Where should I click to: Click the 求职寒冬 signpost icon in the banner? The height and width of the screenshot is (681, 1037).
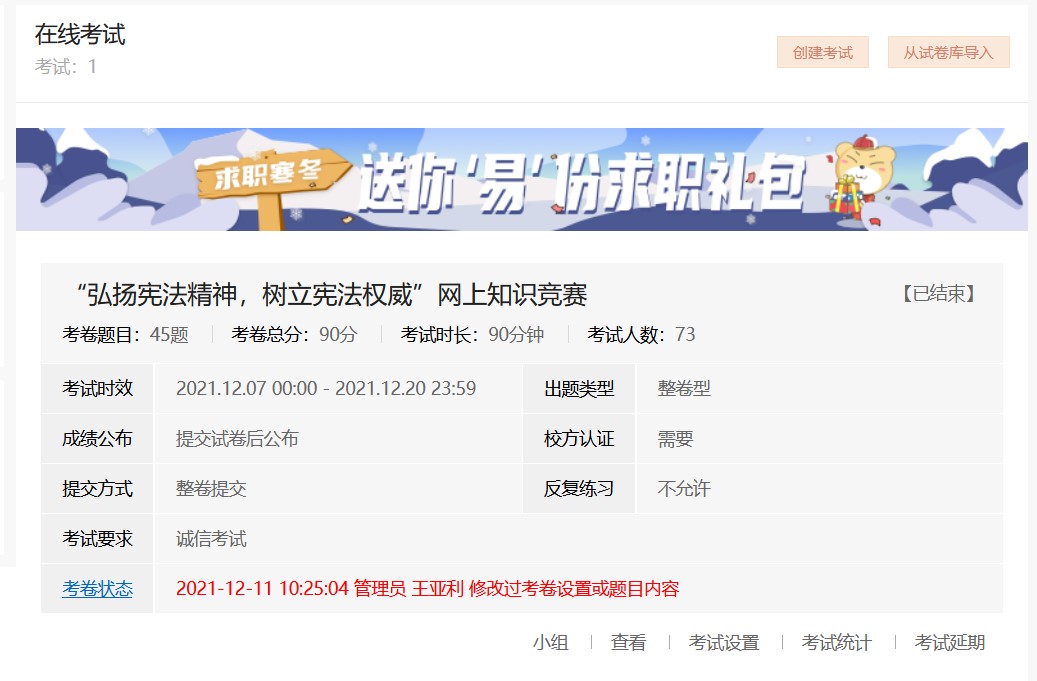(270, 184)
